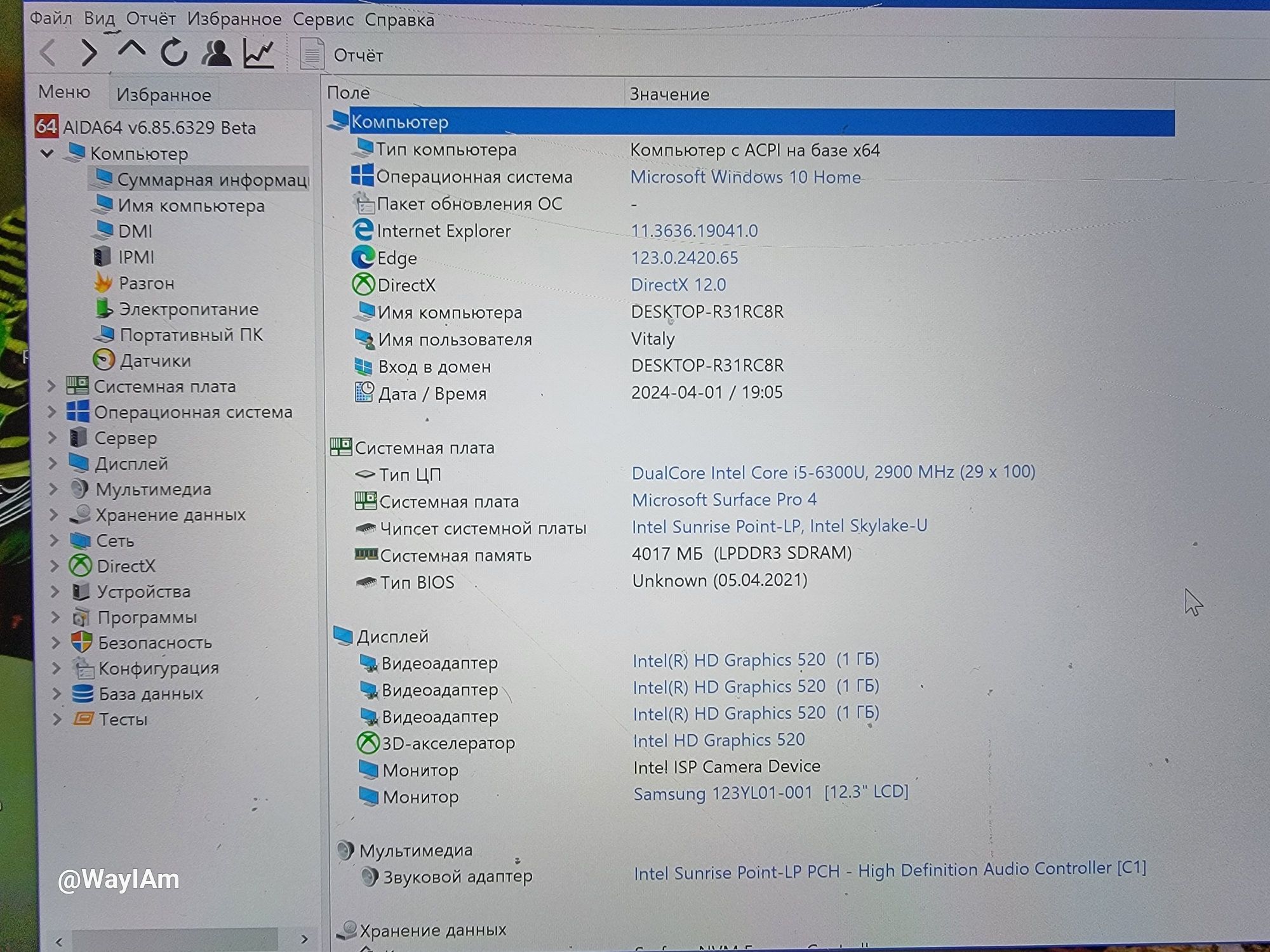Screen dimensions: 1270x952
Task: Expand the Хранение данных tree node
Action: pyautogui.click(x=54, y=514)
